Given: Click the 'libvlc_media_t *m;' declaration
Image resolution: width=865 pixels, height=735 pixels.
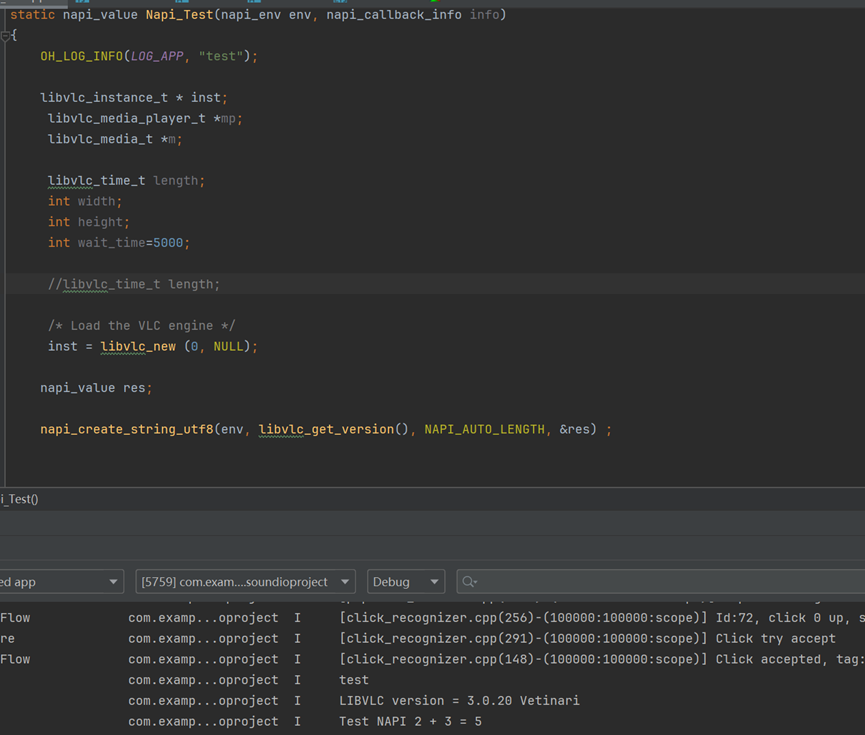Looking at the screenshot, I should click(115, 139).
